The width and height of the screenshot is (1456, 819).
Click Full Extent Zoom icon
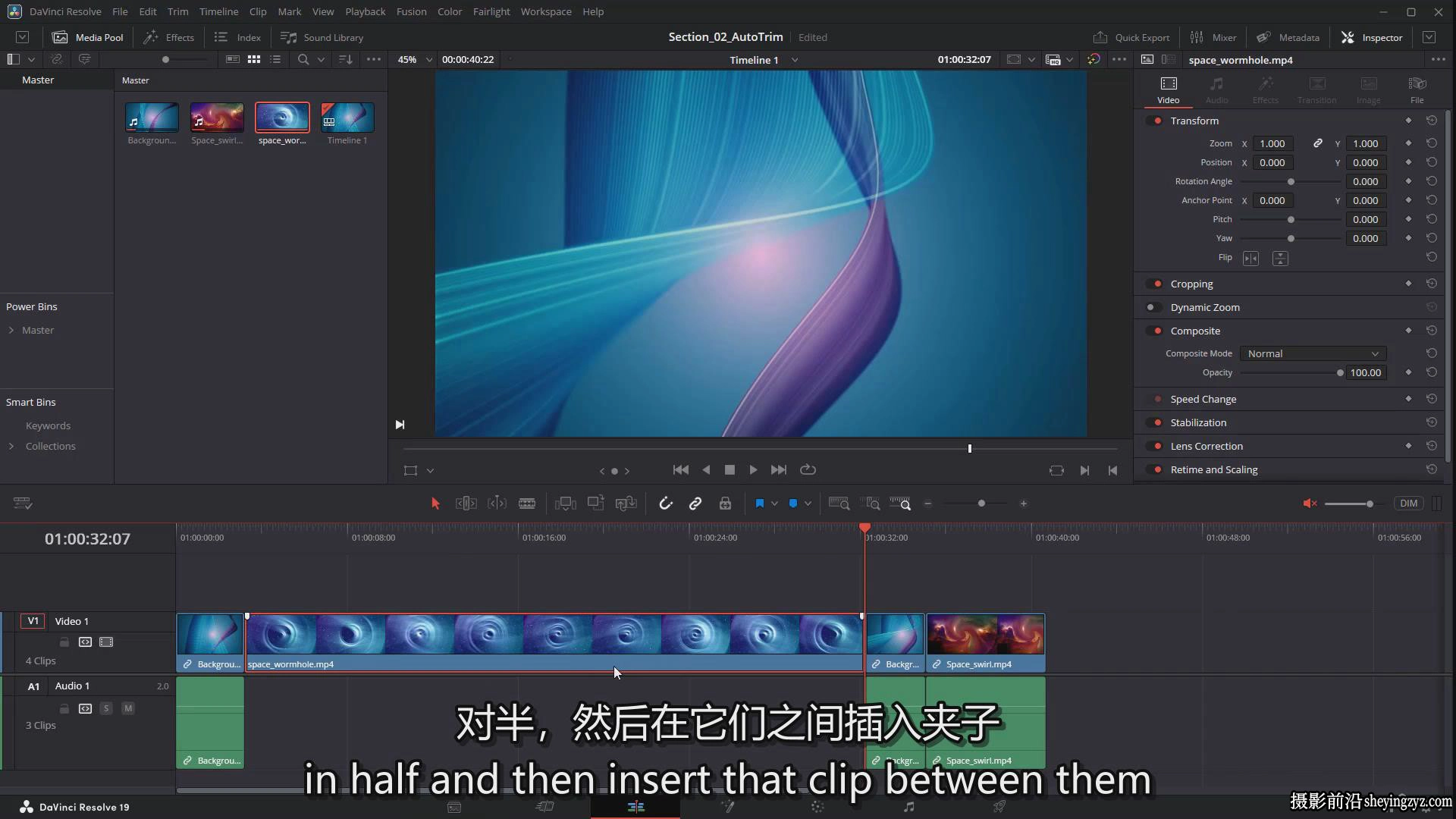(x=839, y=504)
